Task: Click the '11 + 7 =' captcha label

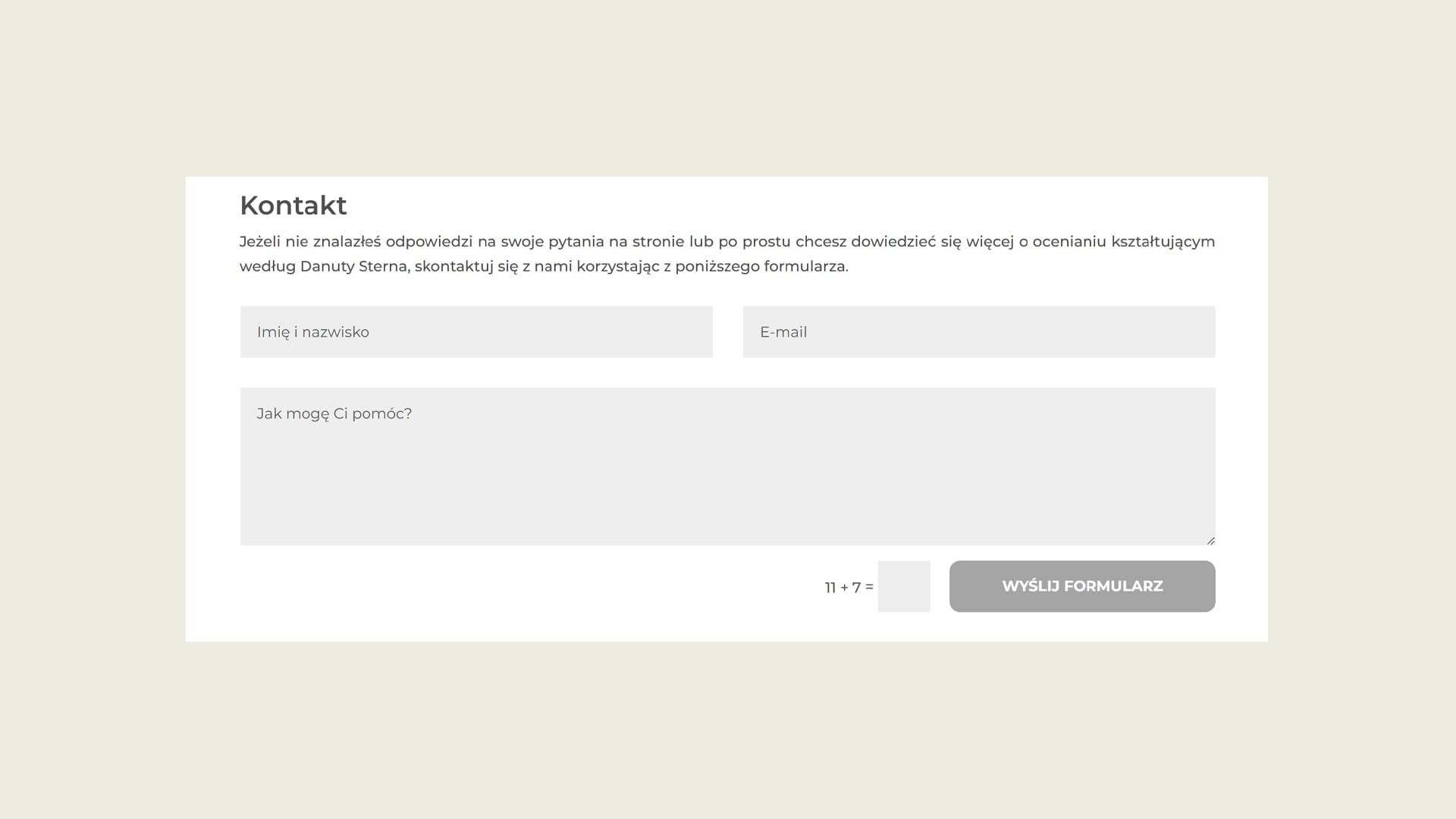Action: click(x=849, y=588)
